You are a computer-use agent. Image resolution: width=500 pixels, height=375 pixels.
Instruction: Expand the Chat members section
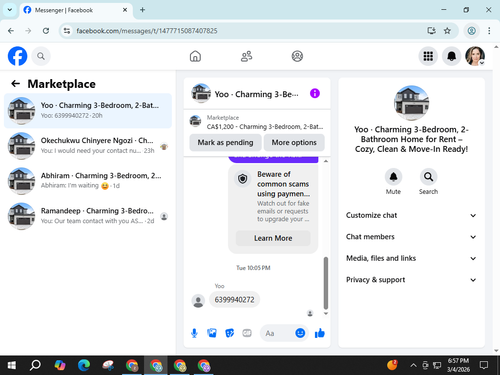[411, 237]
